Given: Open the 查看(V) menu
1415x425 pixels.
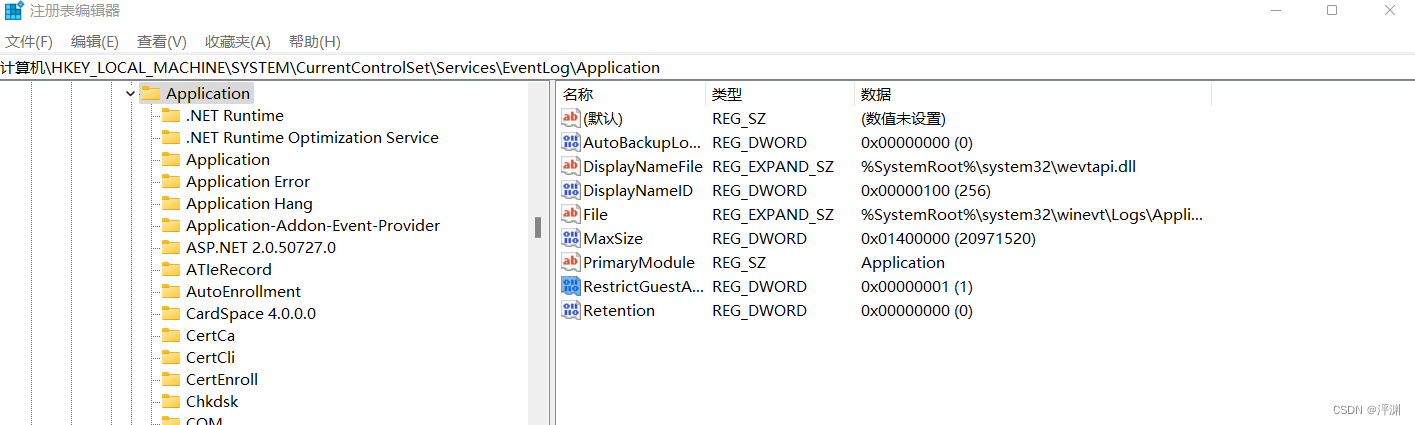Looking at the screenshot, I should tap(162, 42).
